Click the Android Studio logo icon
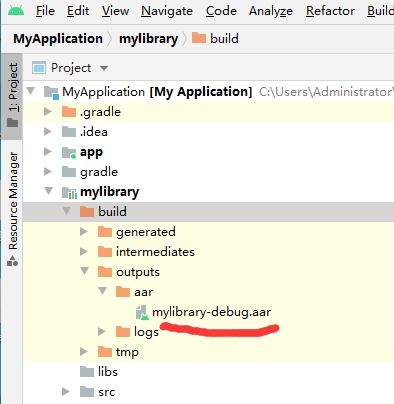Image resolution: width=394 pixels, height=404 pixels. click(x=16, y=11)
